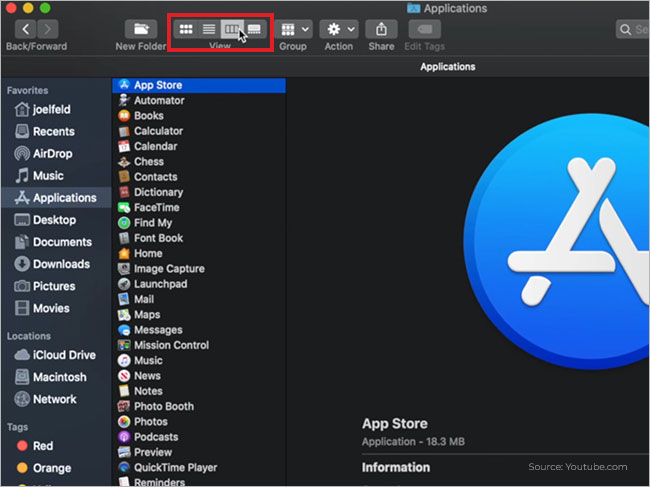Select App Store in the applications list
This screenshot has width=650, height=487.
click(x=199, y=85)
